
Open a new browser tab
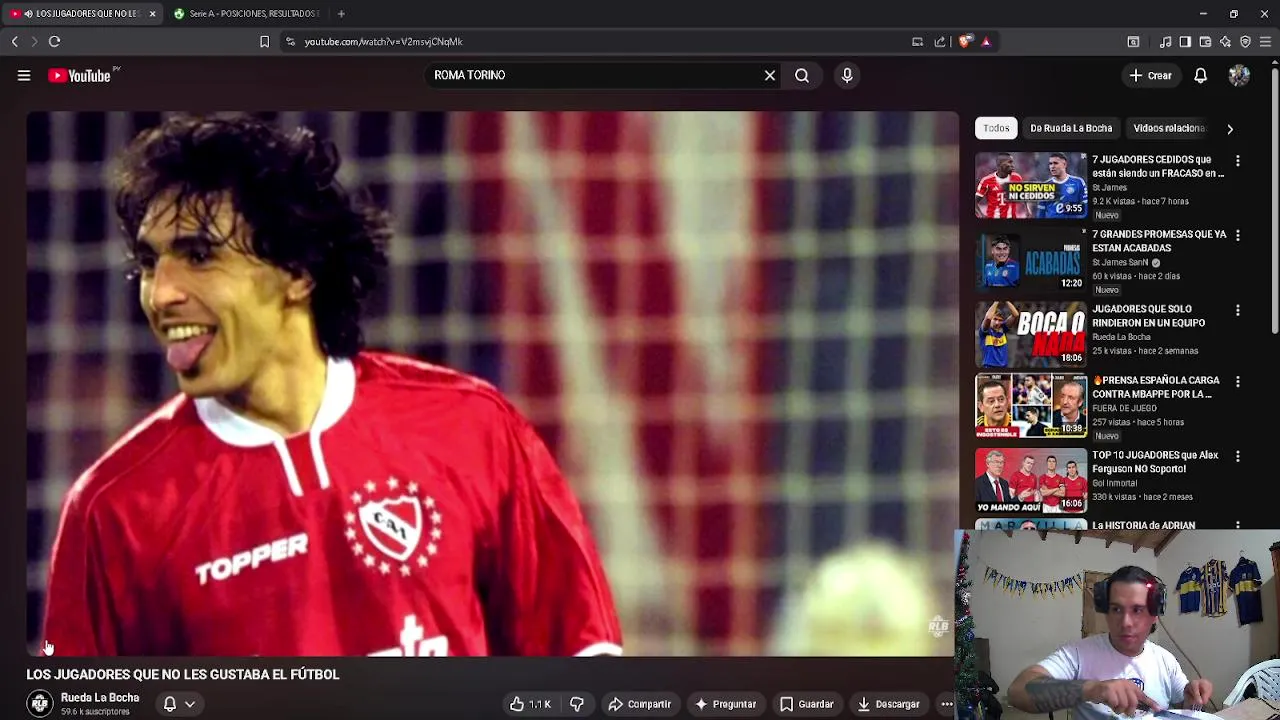tap(341, 14)
